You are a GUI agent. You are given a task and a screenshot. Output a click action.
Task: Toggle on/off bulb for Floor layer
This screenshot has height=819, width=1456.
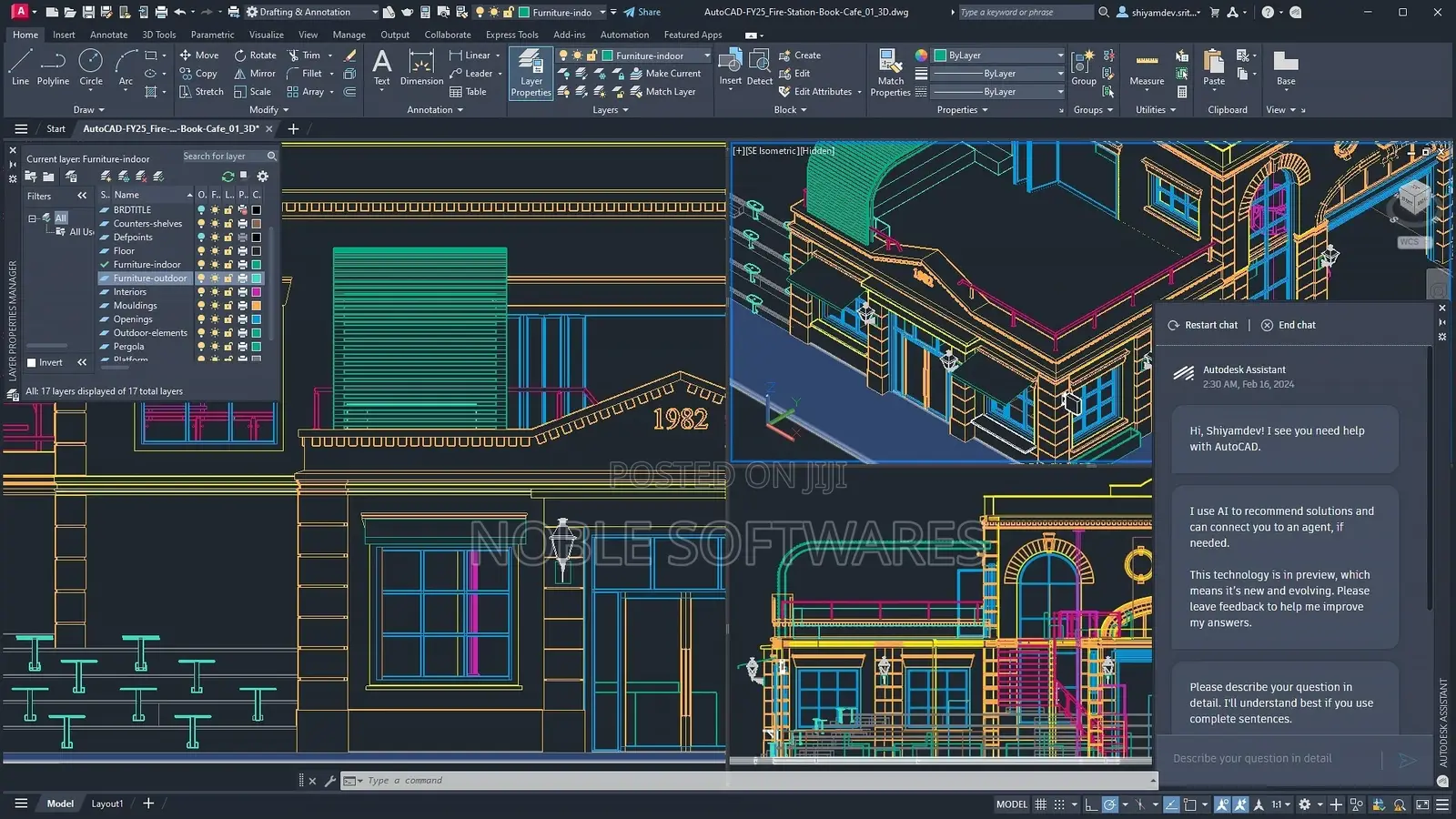[201, 251]
